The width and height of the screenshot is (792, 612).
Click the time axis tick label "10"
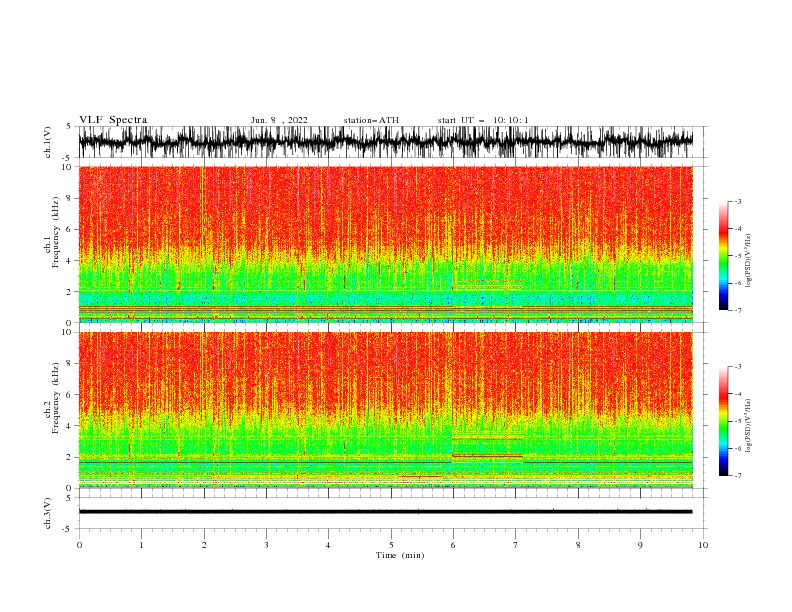pyautogui.click(x=703, y=545)
